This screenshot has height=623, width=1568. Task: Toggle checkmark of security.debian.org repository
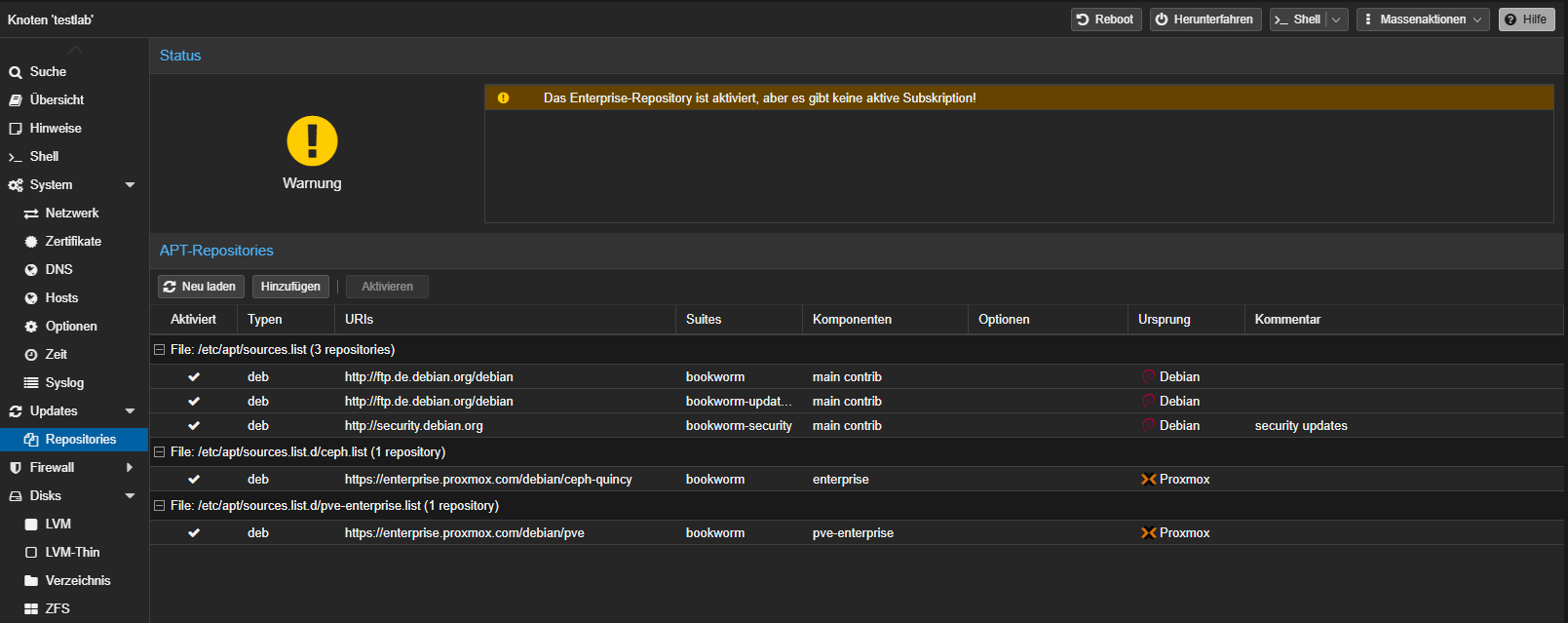point(194,426)
